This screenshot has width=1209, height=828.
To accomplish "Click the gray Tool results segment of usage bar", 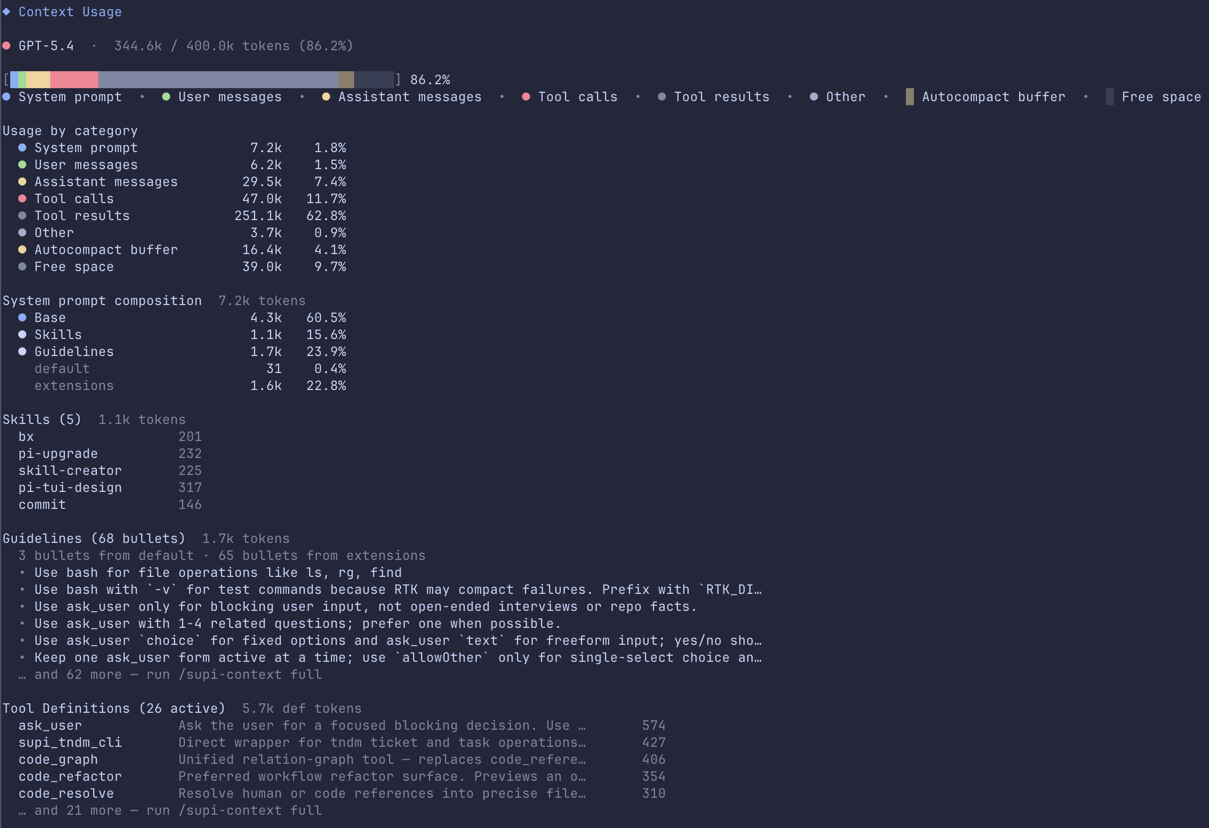I will (218, 79).
